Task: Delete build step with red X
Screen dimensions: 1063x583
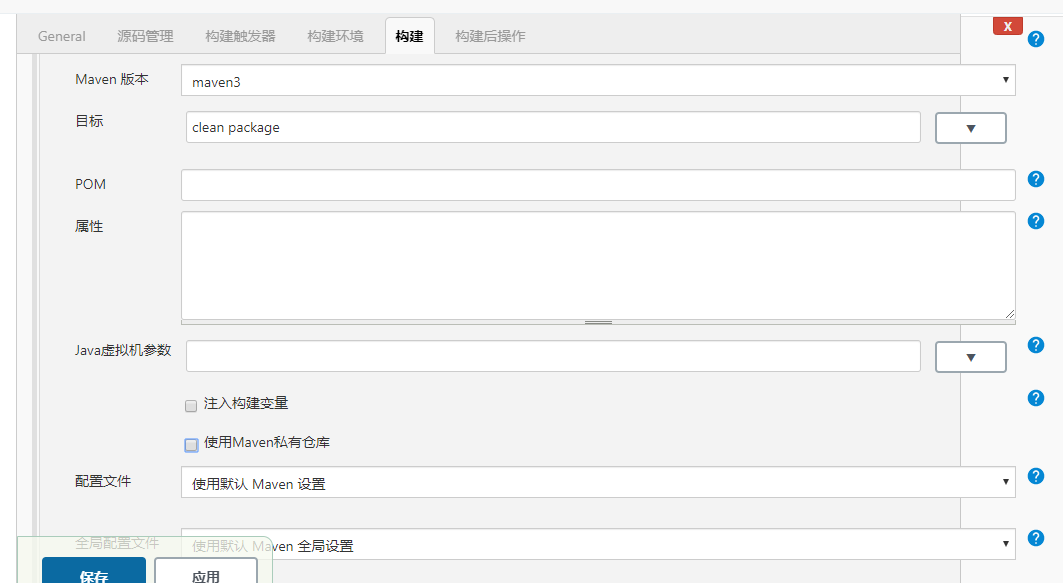Action: point(1007,26)
